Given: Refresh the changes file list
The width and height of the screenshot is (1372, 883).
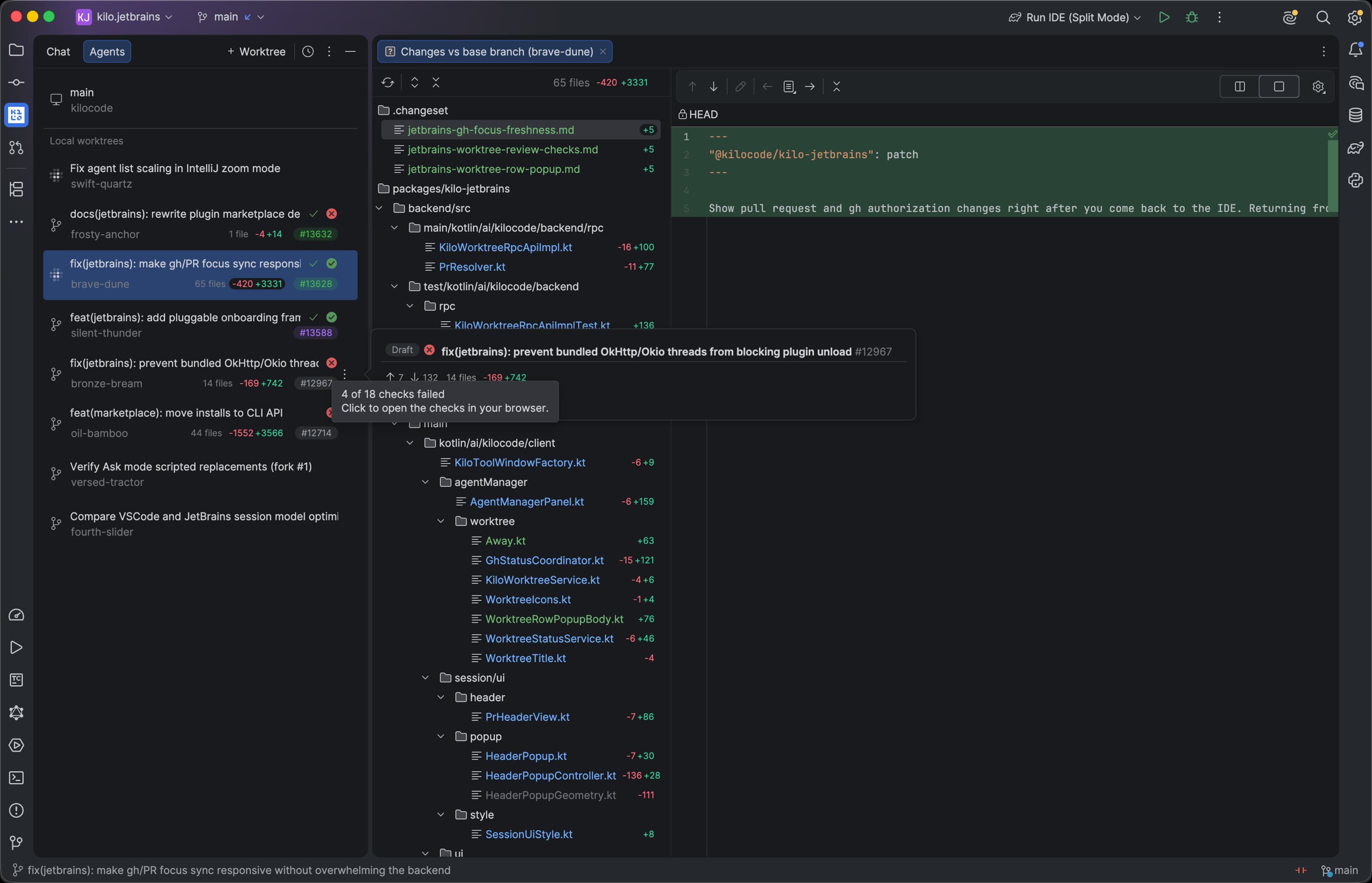Looking at the screenshot, I should click(388, 82).
